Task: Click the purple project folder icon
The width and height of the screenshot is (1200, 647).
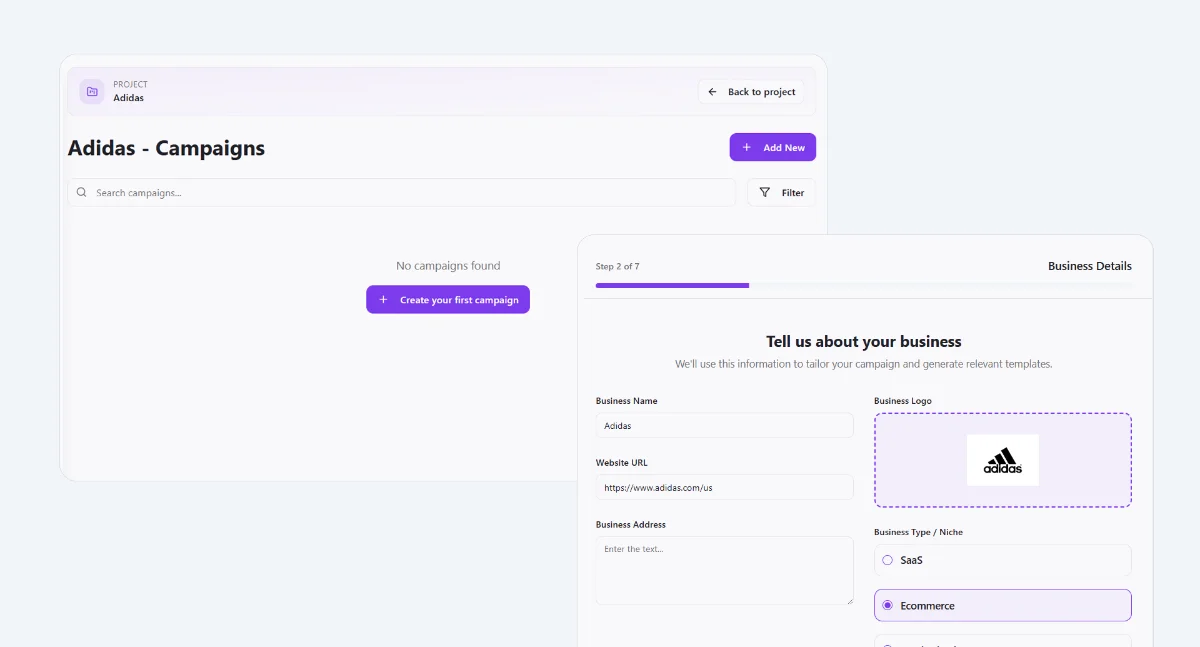Action: [92, 92]
